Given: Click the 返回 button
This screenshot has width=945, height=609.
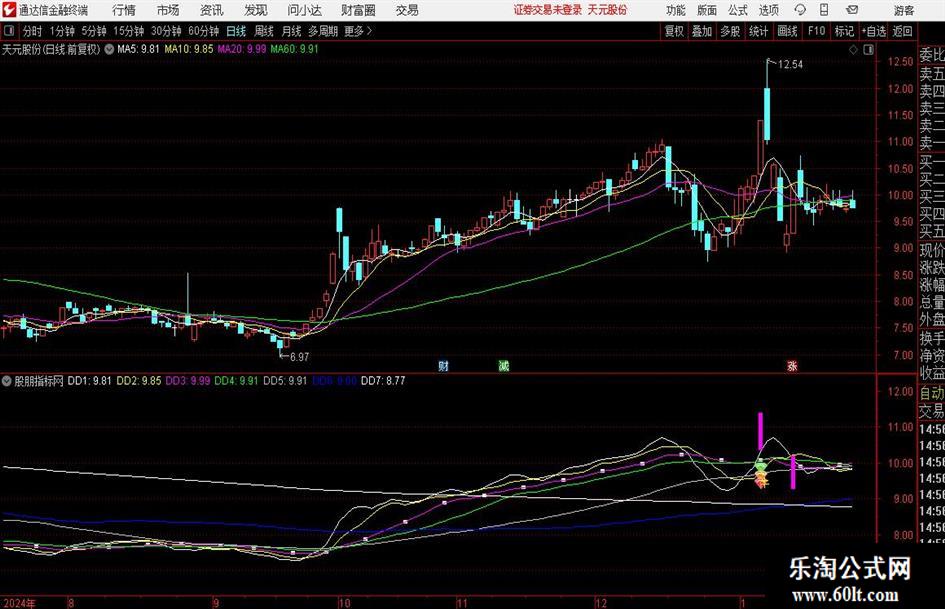Looking at the screenshot, I should (x=902, y=31).
